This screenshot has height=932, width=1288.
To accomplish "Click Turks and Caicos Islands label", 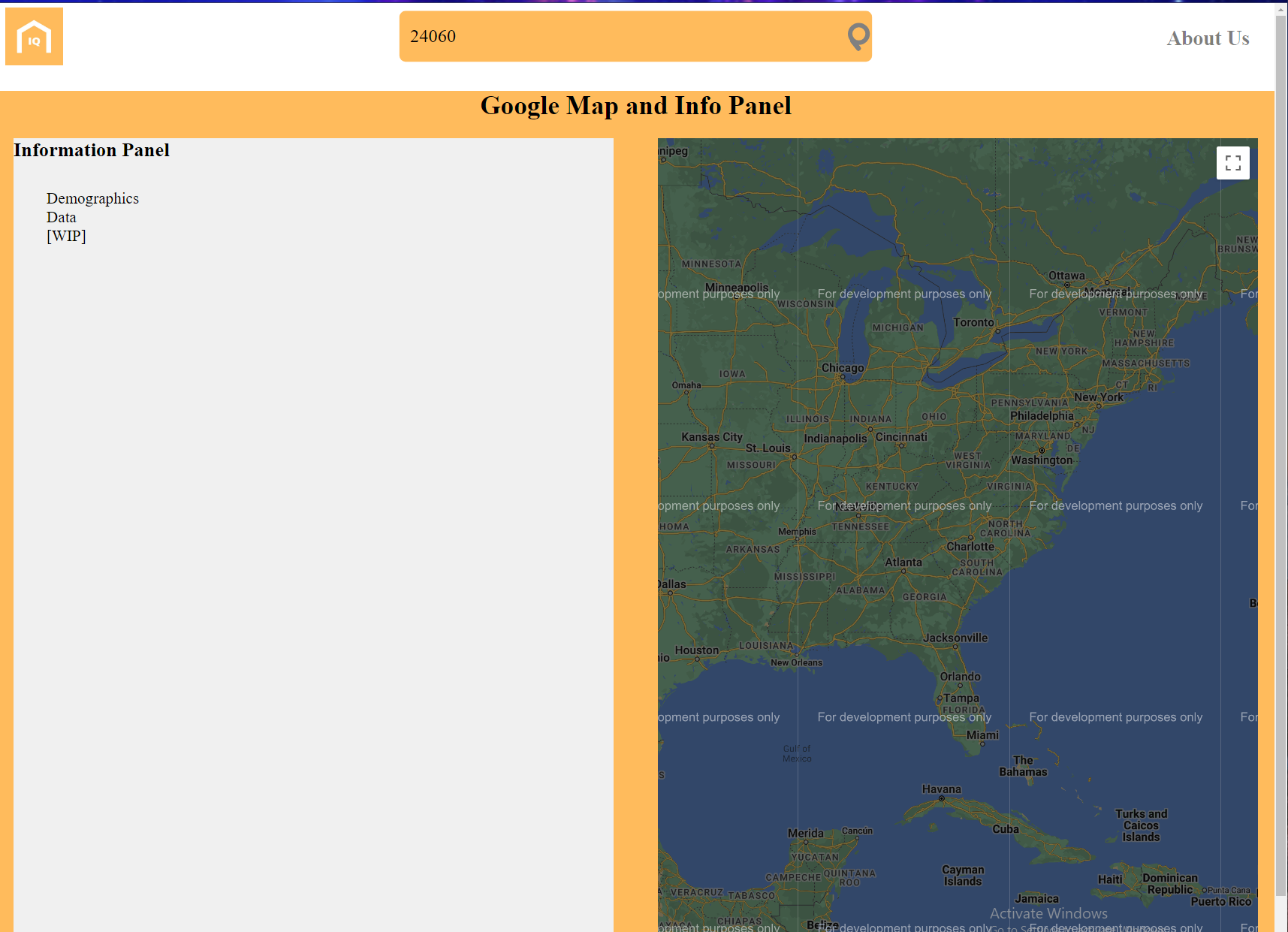I will point(1141,825).
